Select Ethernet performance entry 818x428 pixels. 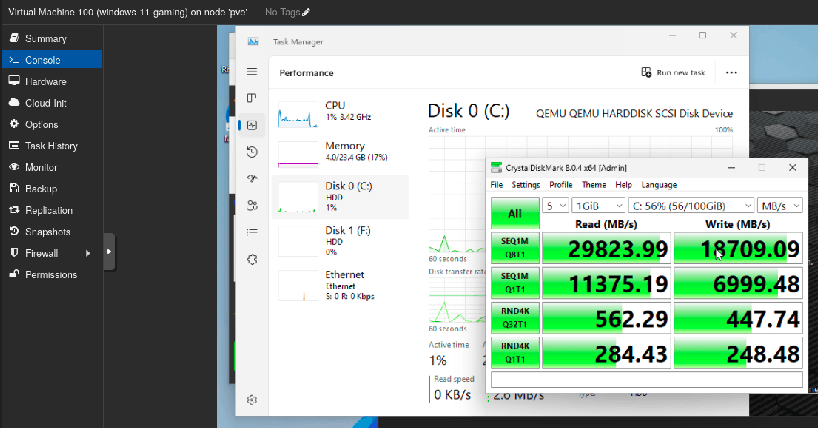340,285
